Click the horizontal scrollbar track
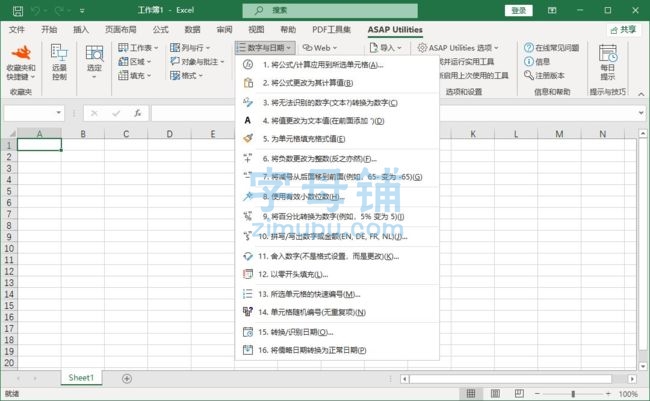 click(511, 379)
